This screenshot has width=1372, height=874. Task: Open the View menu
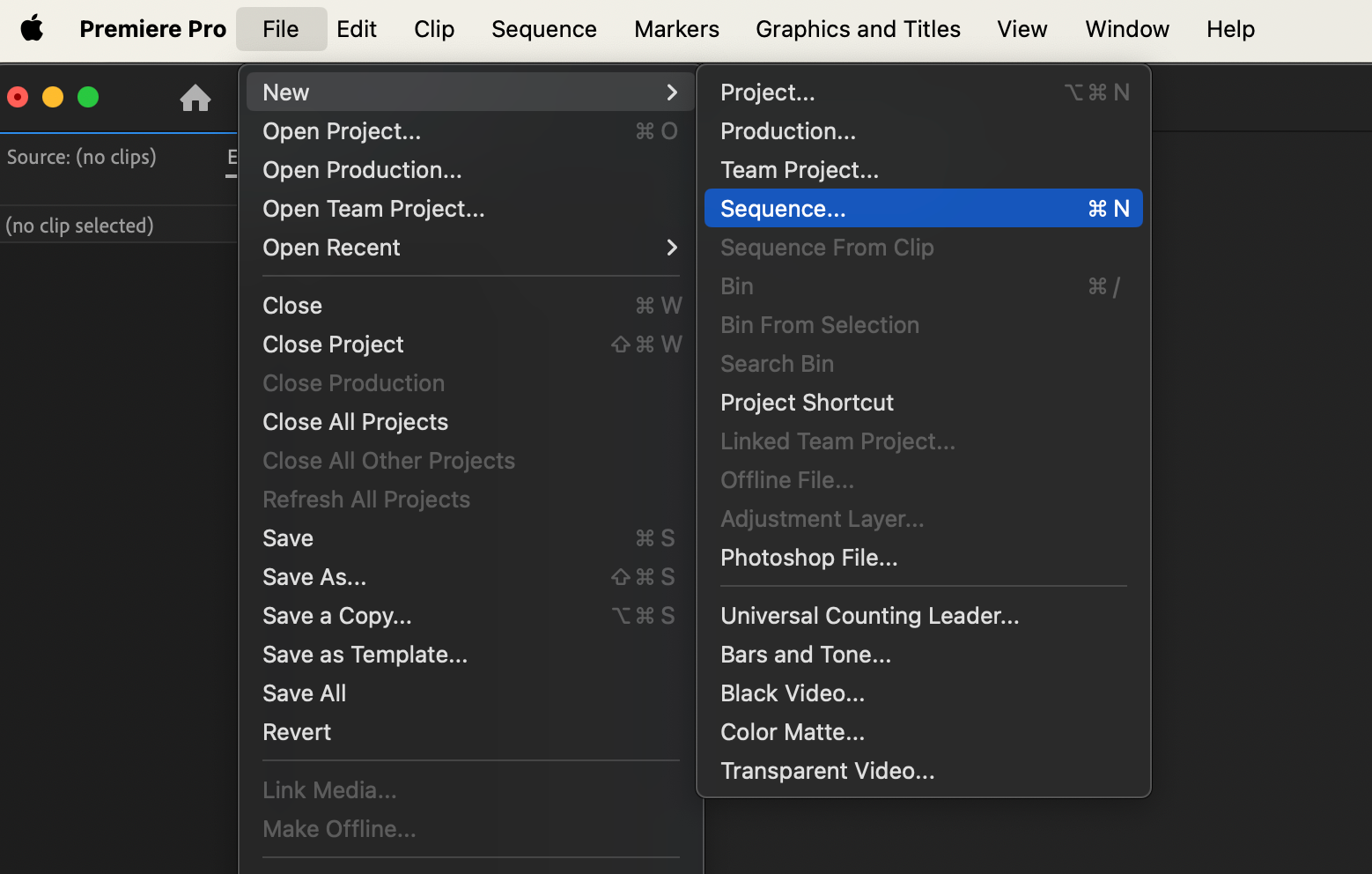coord(1022,29)
